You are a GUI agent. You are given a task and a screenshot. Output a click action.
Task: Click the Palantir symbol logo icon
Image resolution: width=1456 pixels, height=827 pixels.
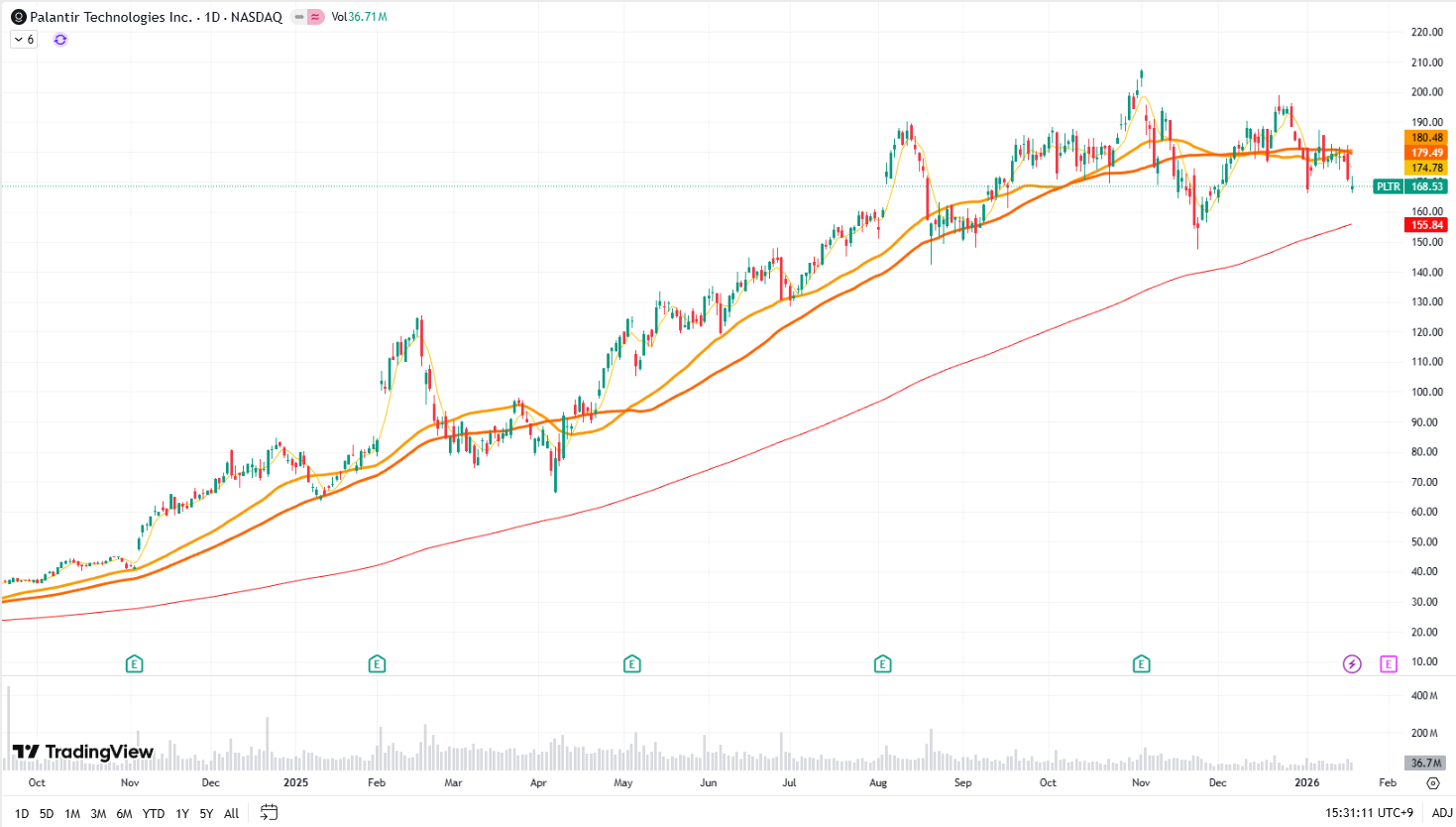click(x=19, y=17)
